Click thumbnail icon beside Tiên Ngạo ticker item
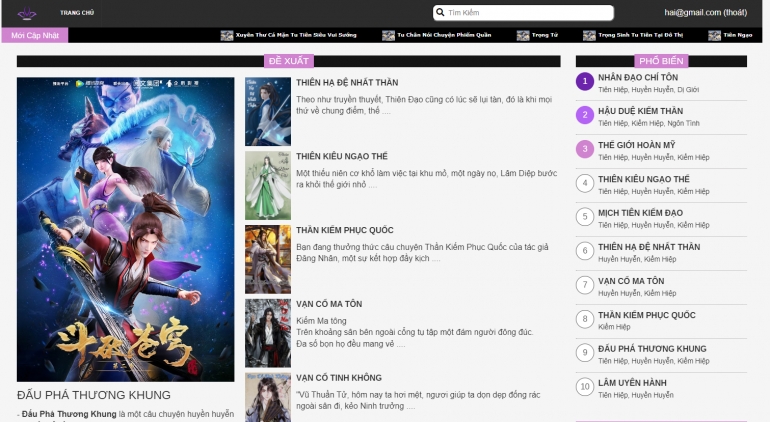The width and height of the screenshot is (770, 422). 715,35
